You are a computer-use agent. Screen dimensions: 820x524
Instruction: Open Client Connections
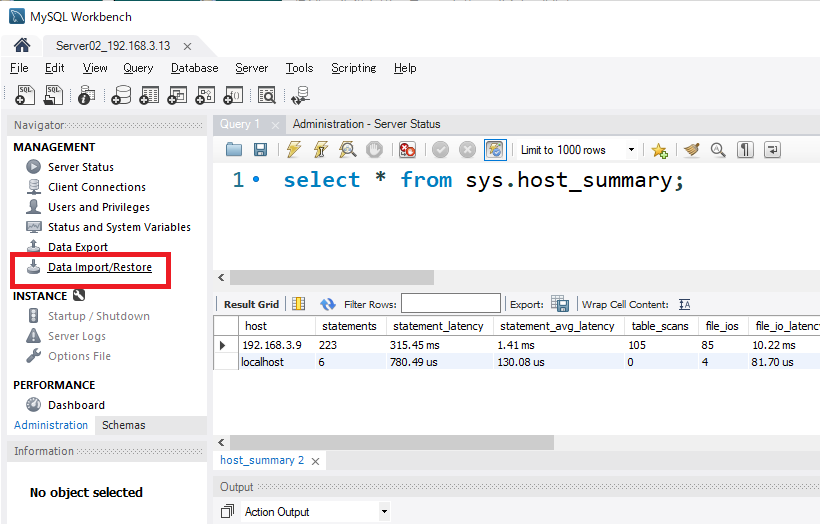point(97,187)
